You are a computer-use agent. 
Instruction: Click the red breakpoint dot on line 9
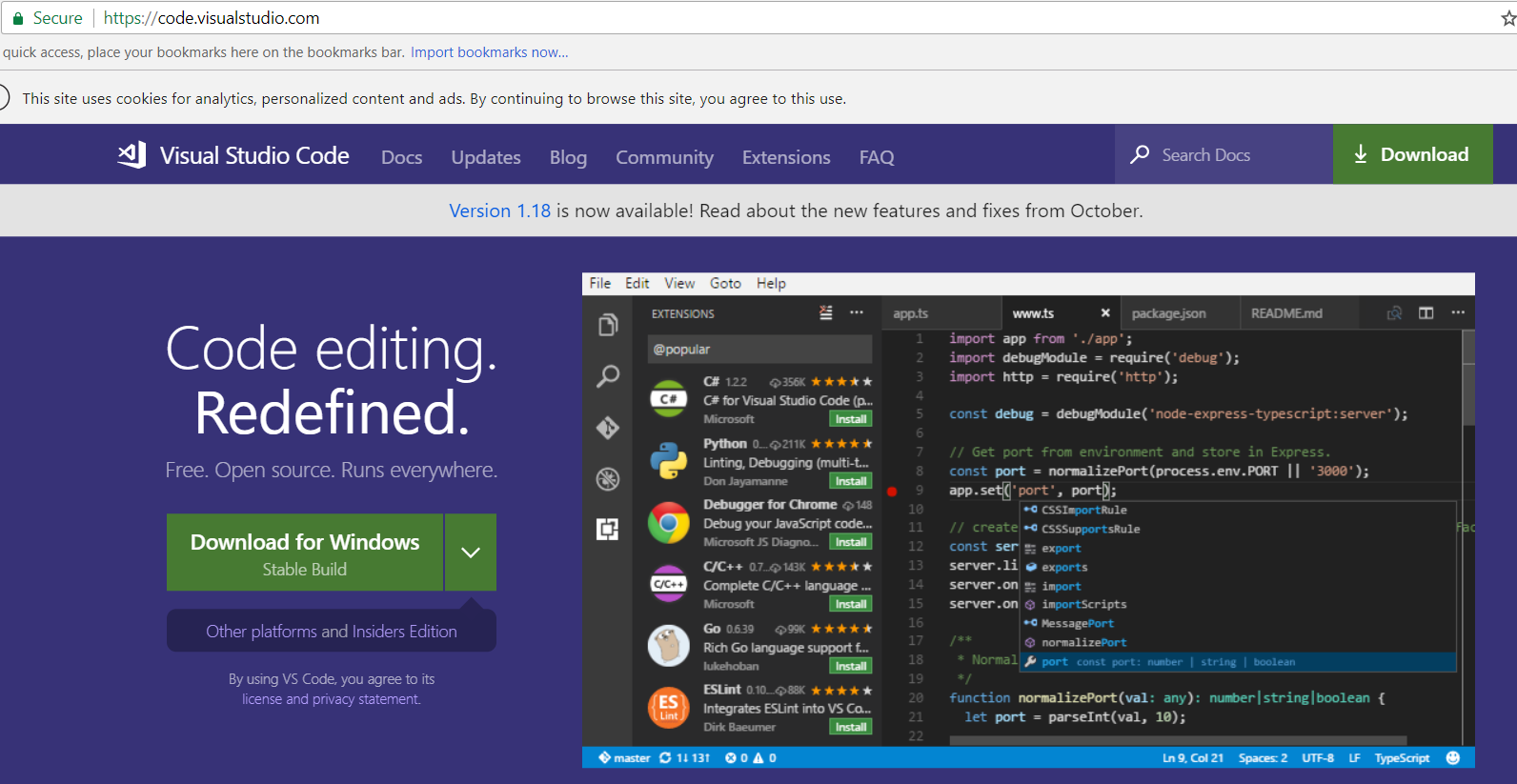pos(892,492)
